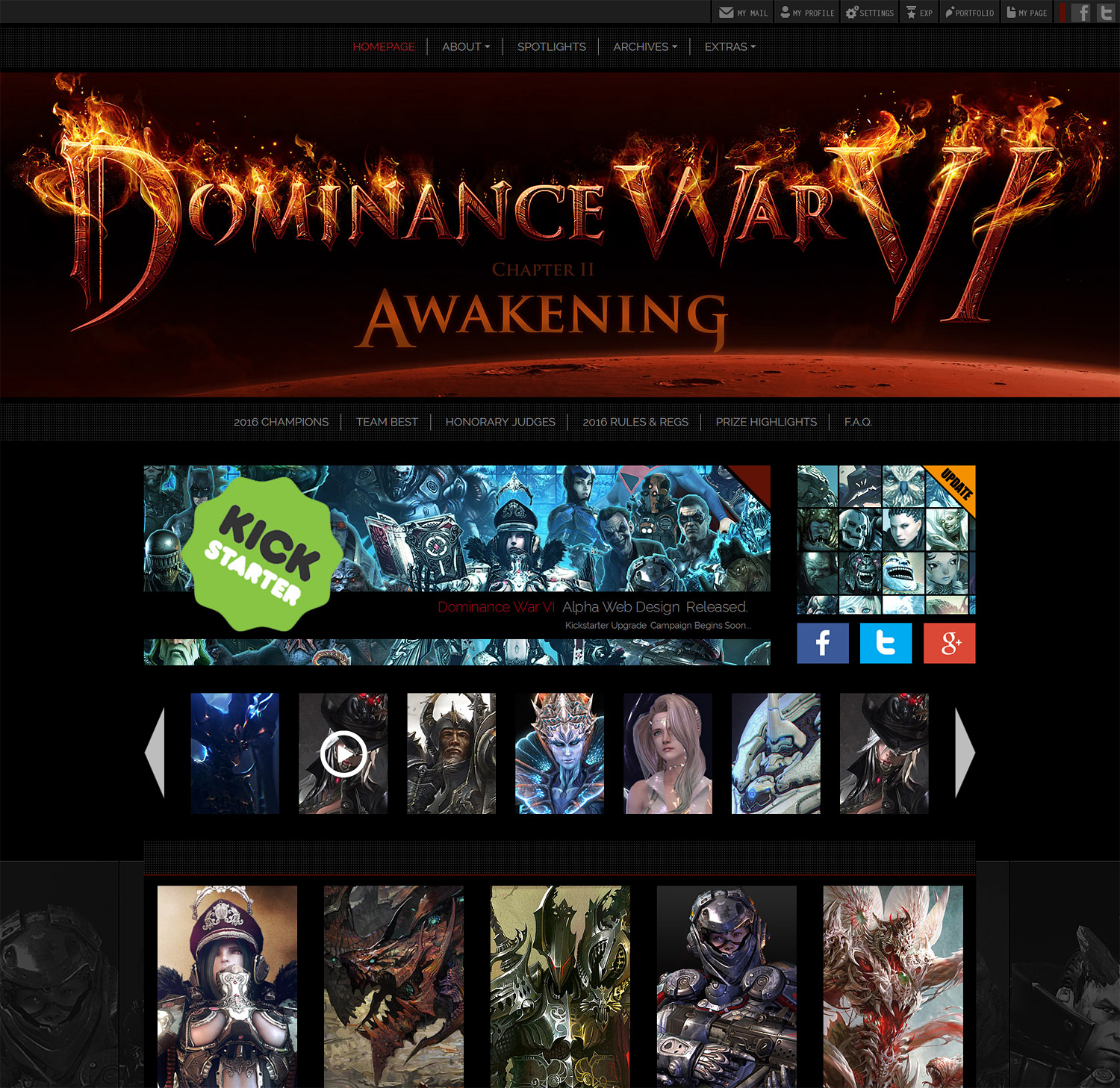Open EXP trophy item
Image resolution: width=1120 pixels, height=1088 pixels.
coord(919,13)
